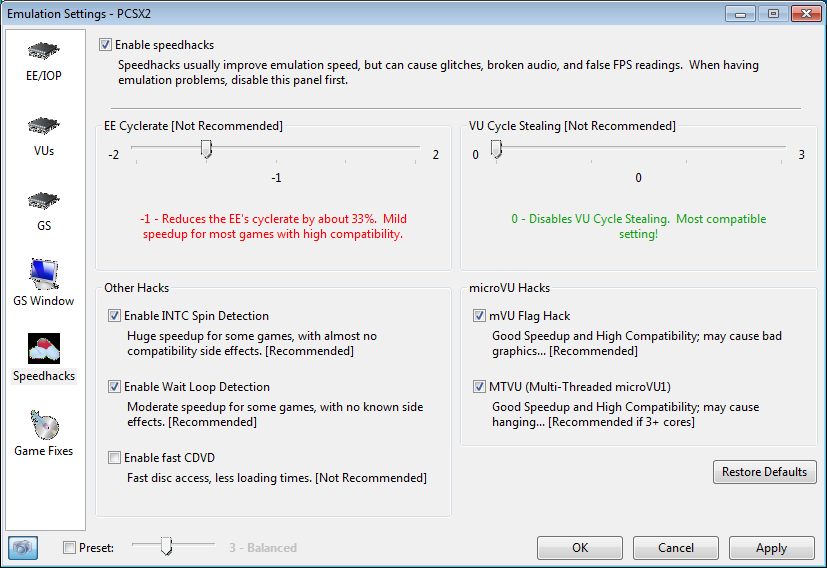
Task: Maximize the Emulation Settings window
Action: tap(774, 13)
